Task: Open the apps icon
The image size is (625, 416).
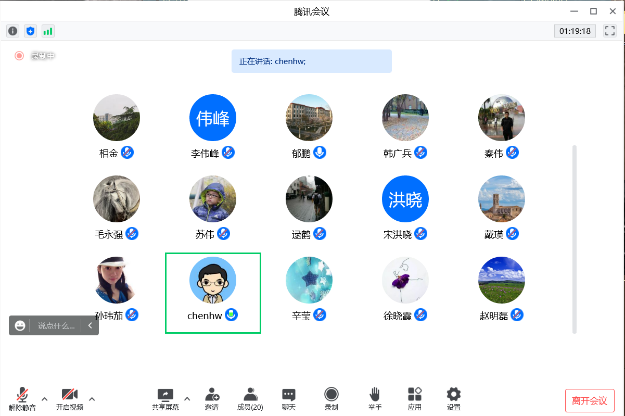Action: pyautogui.click(x=415, y=396)
